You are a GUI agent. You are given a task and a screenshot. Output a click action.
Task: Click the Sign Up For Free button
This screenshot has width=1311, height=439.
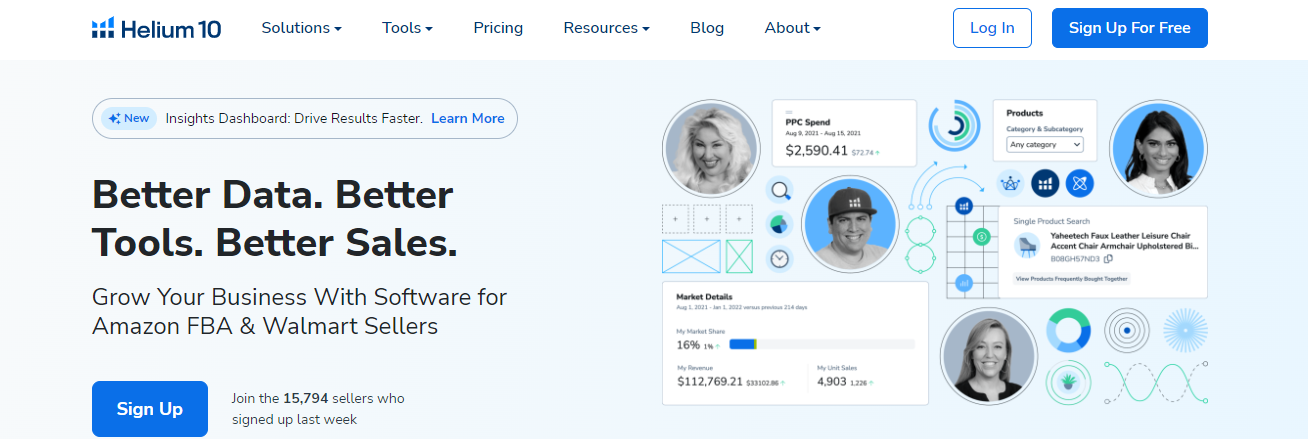[1129, 28]
